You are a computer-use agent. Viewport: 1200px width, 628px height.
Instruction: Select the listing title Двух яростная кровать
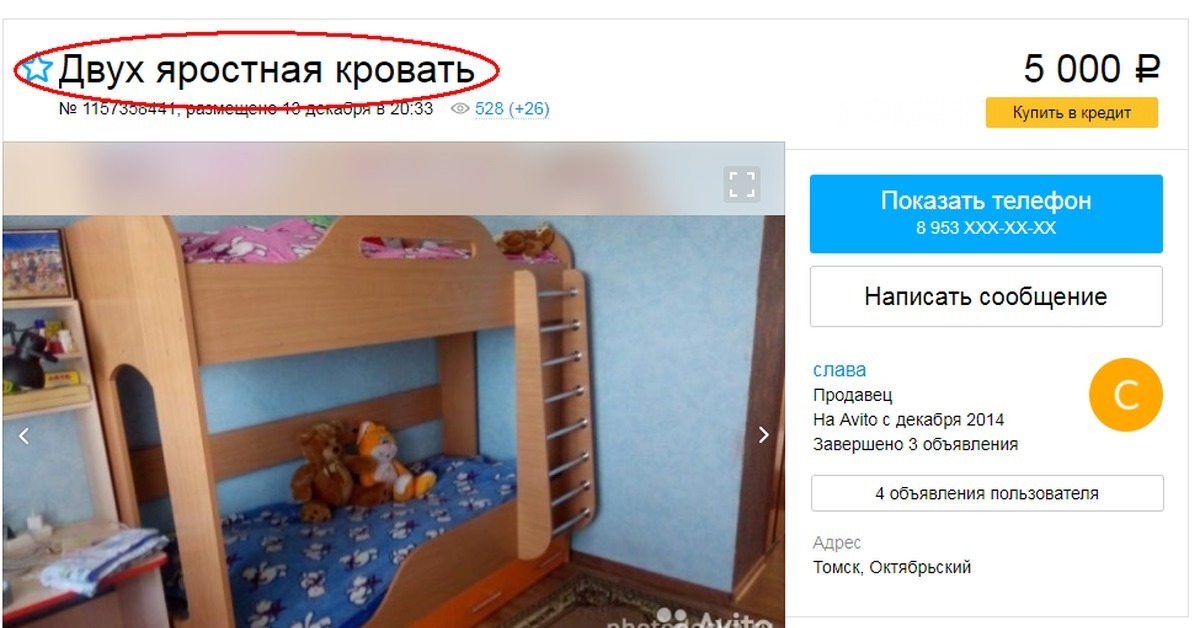265,69
